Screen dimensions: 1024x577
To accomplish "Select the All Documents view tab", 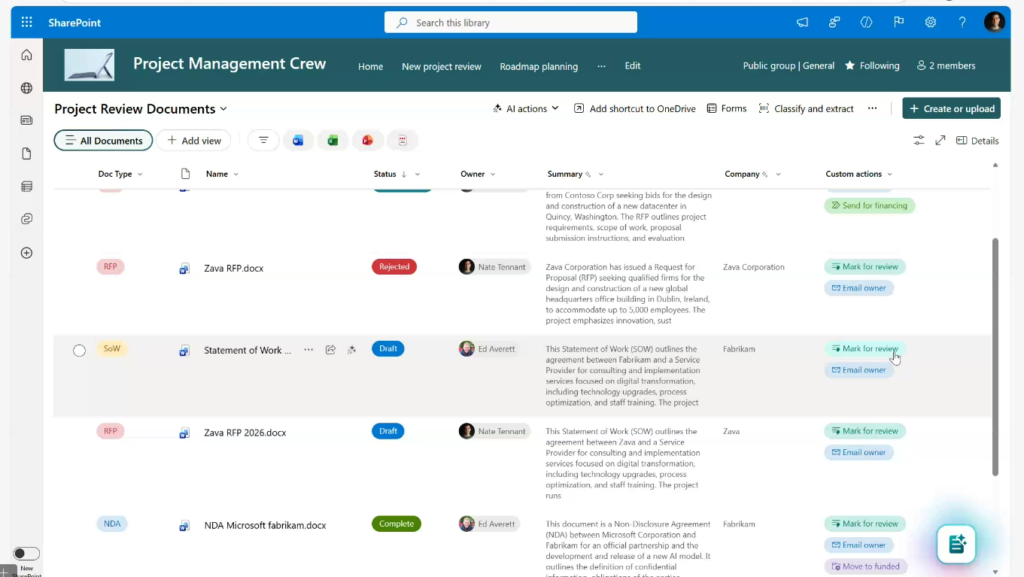I will tap(103, 141).
